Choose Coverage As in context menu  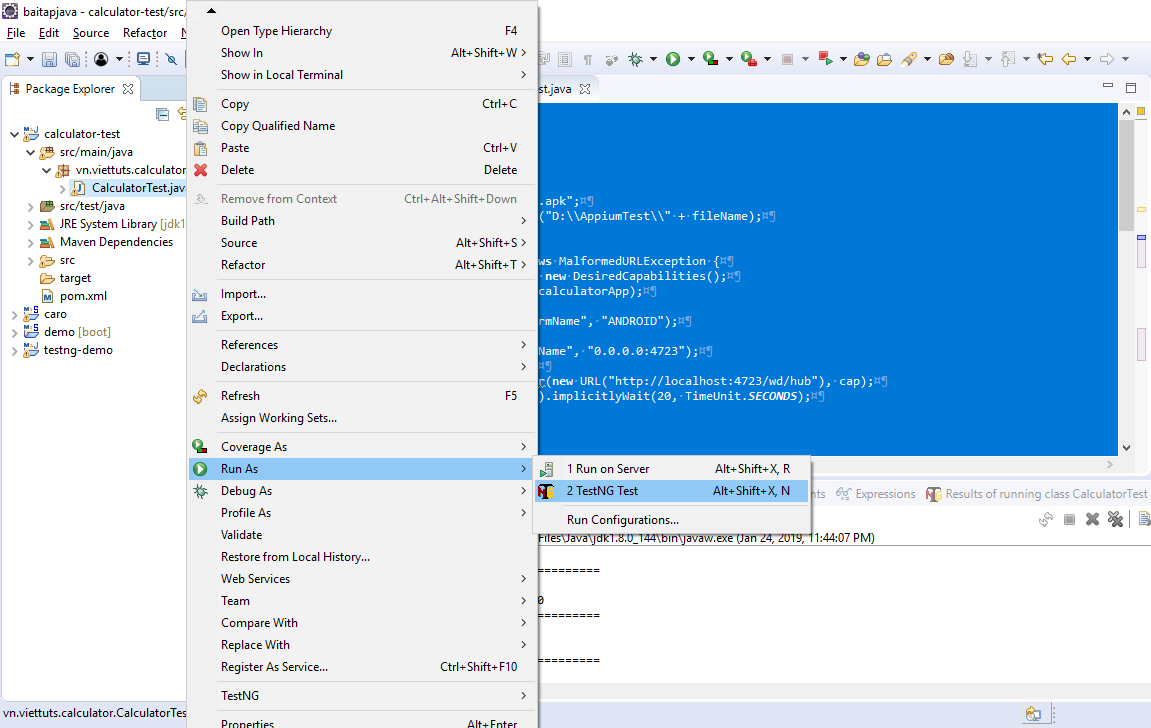[x=361, y=447]
